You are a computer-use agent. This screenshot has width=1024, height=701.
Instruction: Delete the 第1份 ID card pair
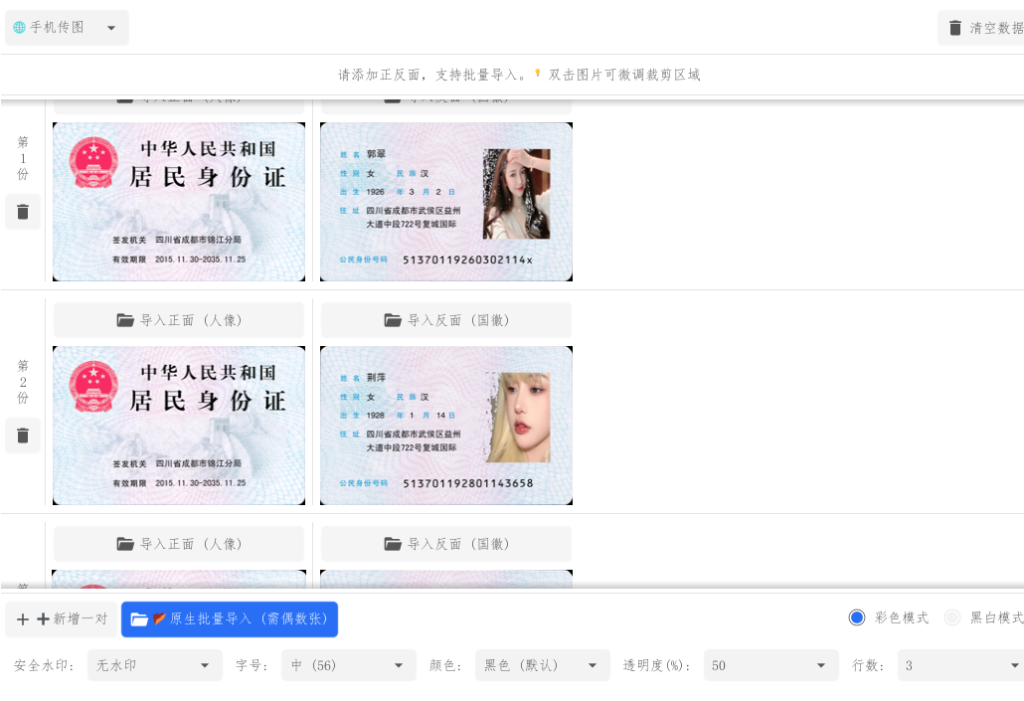click(23, 212)
